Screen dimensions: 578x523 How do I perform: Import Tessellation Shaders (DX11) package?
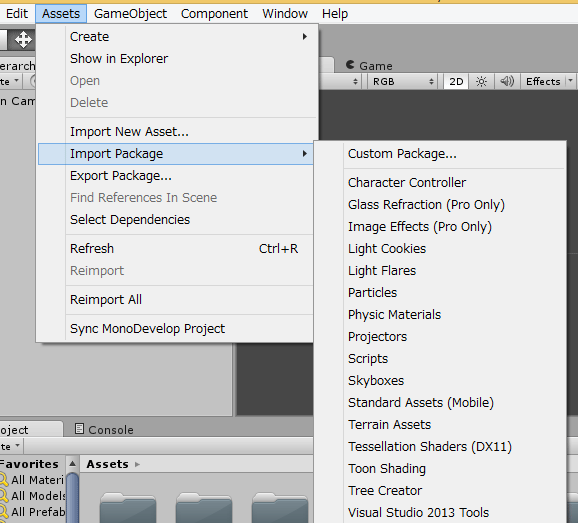pyautogui.click(x=440, y=447)
